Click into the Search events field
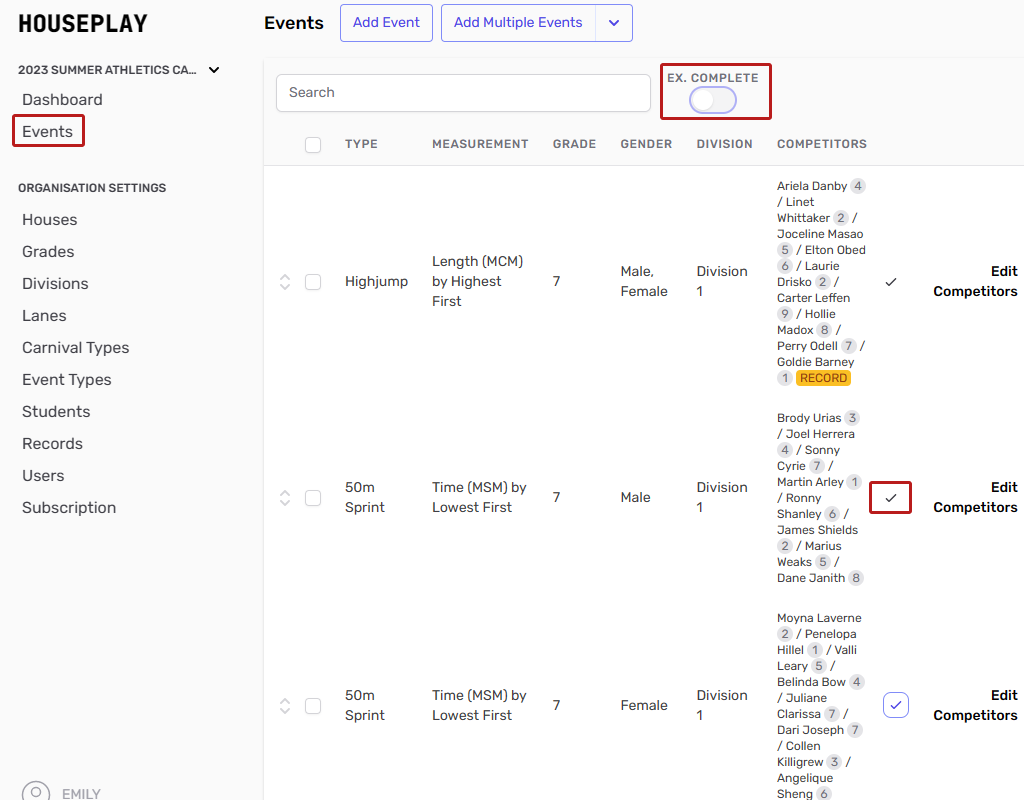The width and height of the screenshot is (1024, 800). coord(463,93)
